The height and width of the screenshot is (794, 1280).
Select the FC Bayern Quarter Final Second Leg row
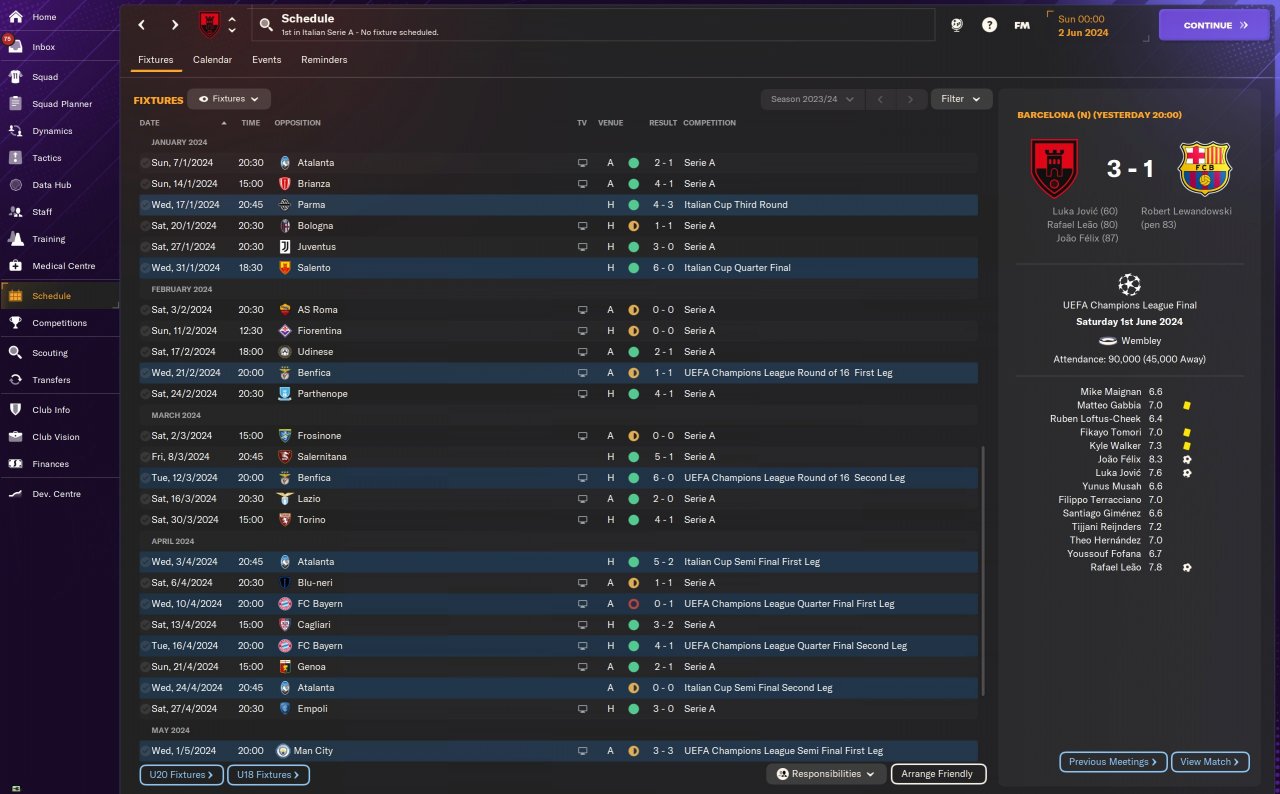[558, 646]
